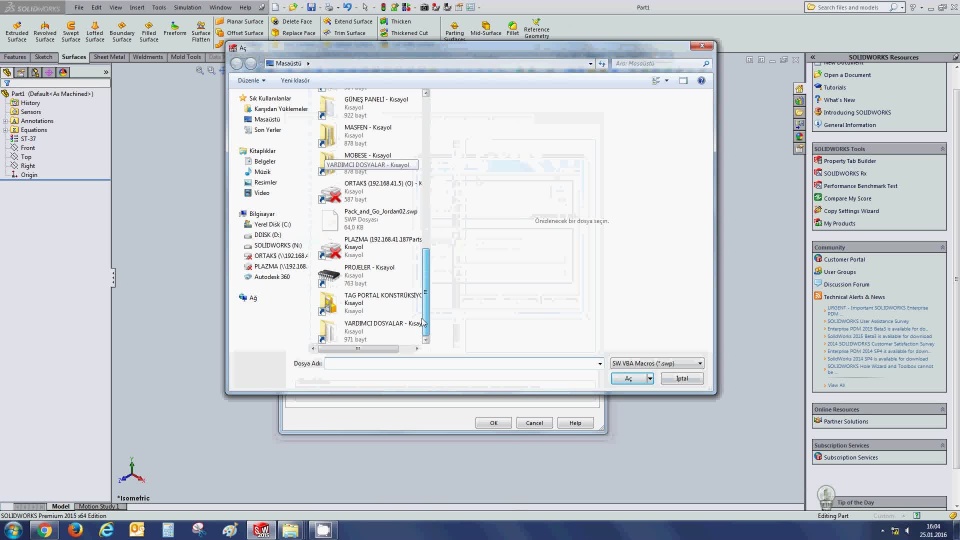Choose Delete Face command

[x=292, y=21]
